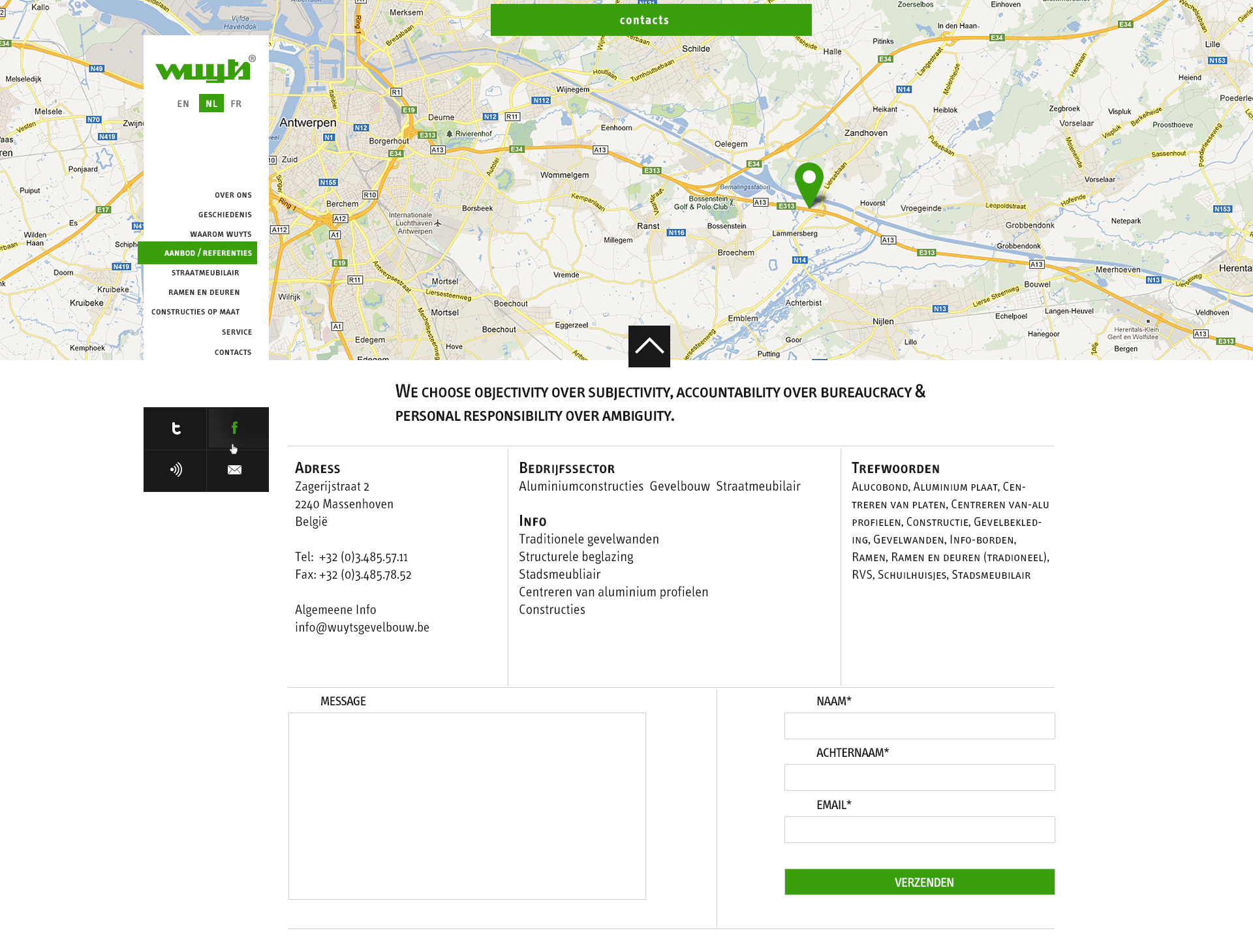Select the NL language option

(x=211, y=104)
